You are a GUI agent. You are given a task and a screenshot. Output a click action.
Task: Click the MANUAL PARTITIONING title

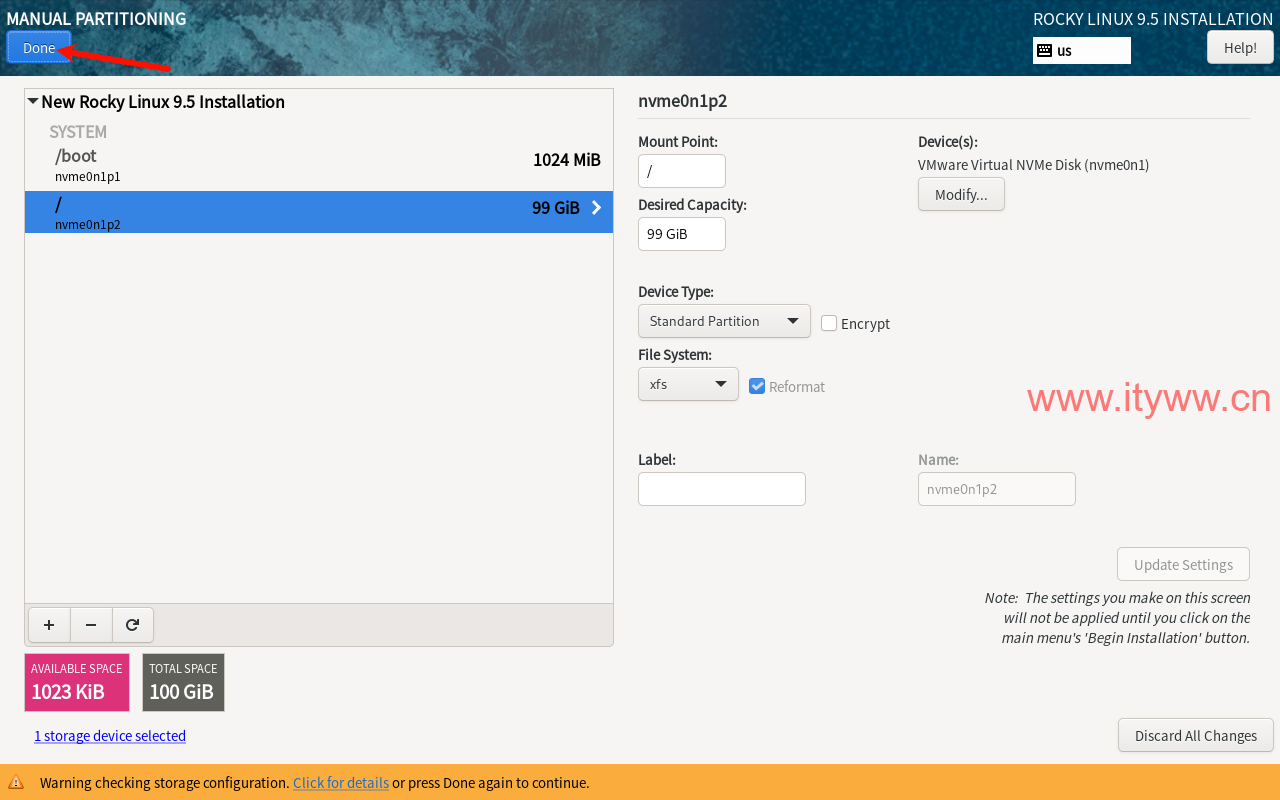tap(96, 18)
